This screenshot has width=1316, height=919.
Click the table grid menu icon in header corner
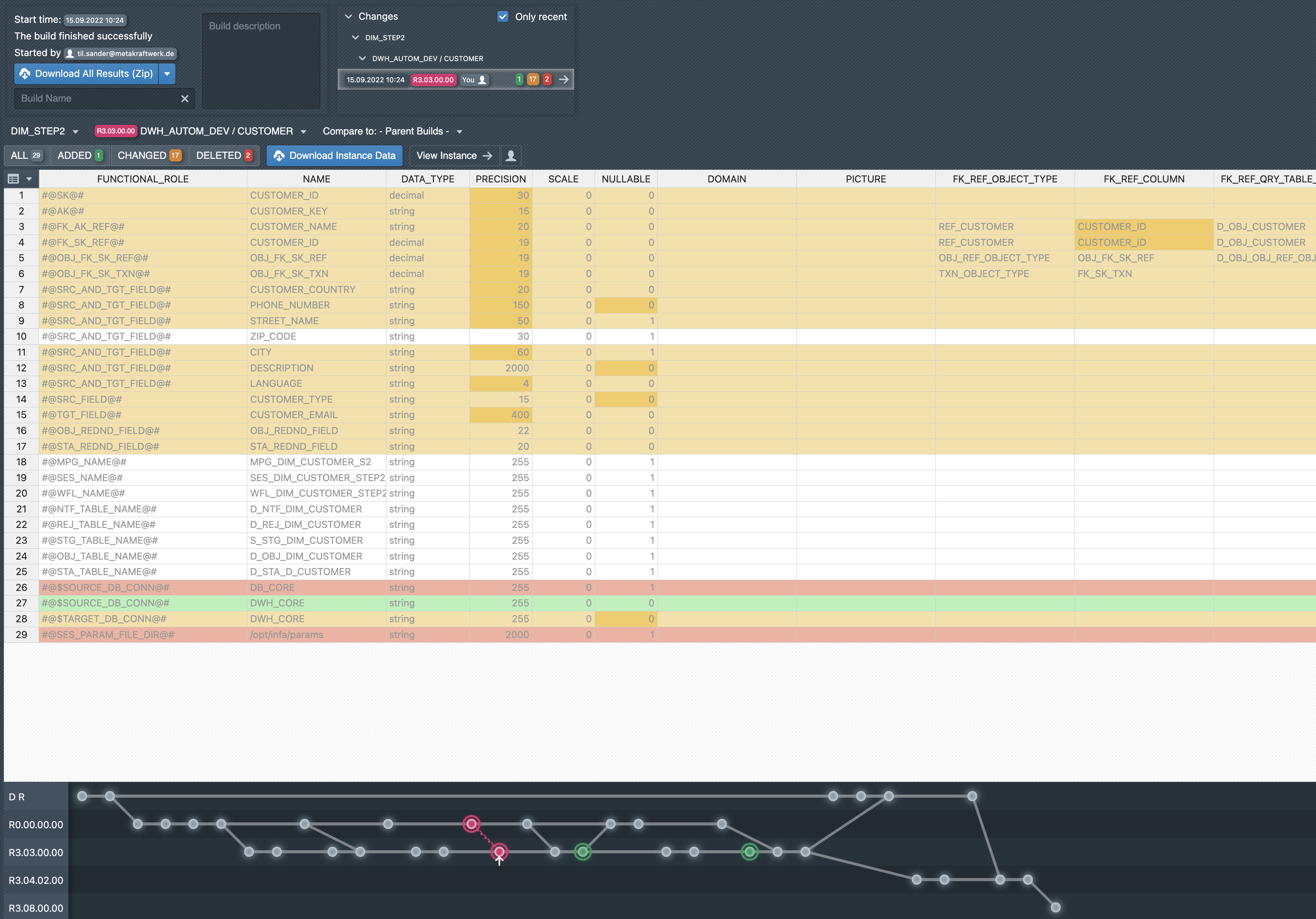[14, 179]
